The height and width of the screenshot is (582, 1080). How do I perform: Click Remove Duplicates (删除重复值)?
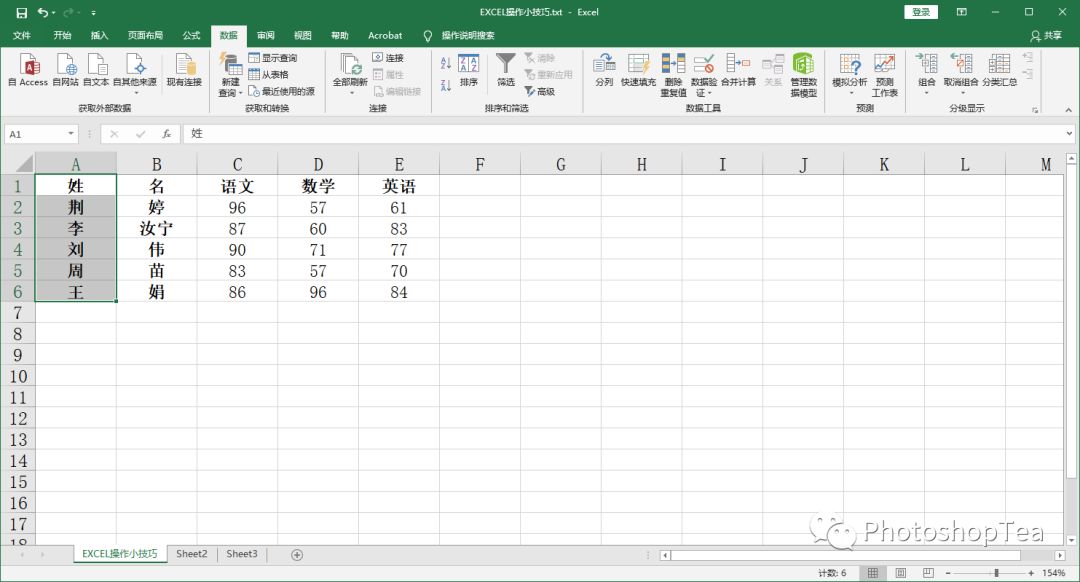coord(673,74)
